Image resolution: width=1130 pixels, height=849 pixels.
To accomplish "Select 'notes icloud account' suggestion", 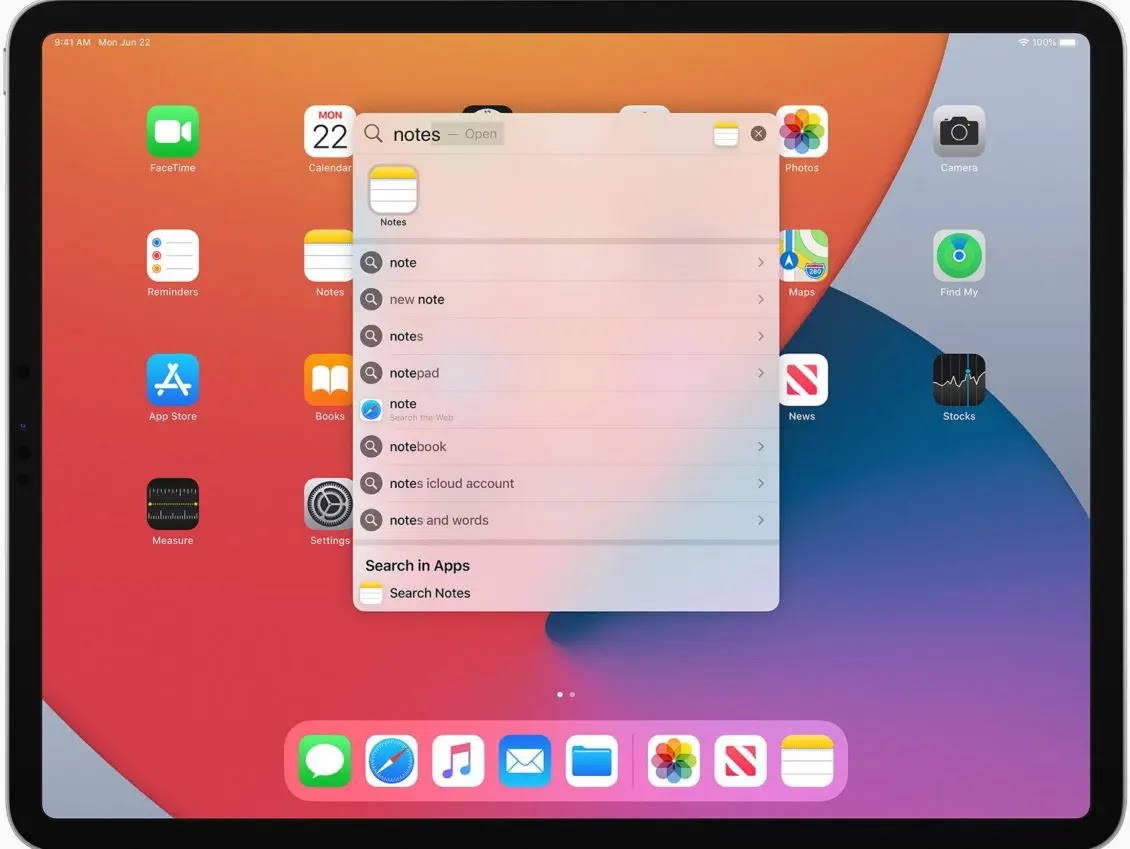I will pos(566,483).
